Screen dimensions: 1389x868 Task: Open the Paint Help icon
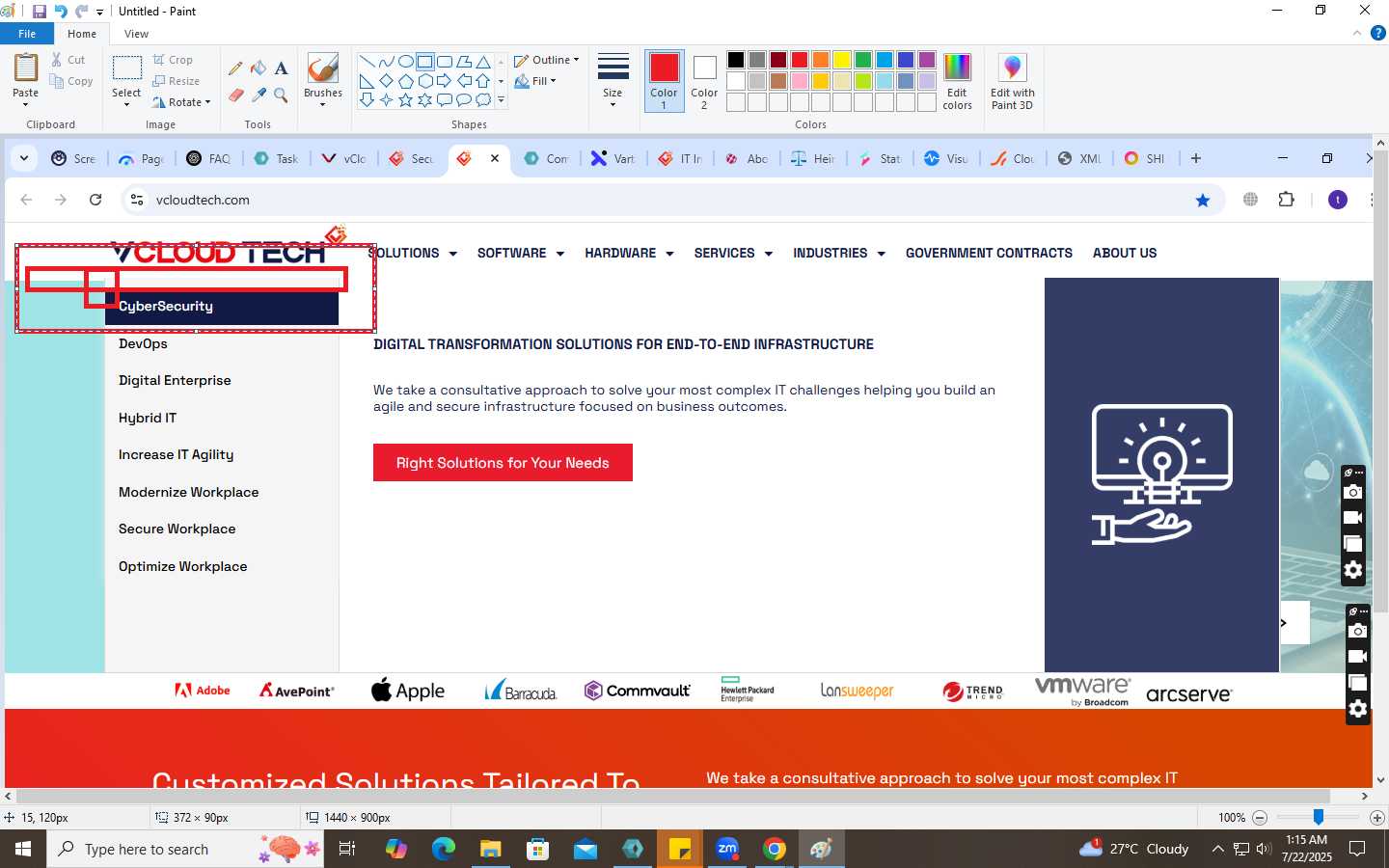point(1377,33)
